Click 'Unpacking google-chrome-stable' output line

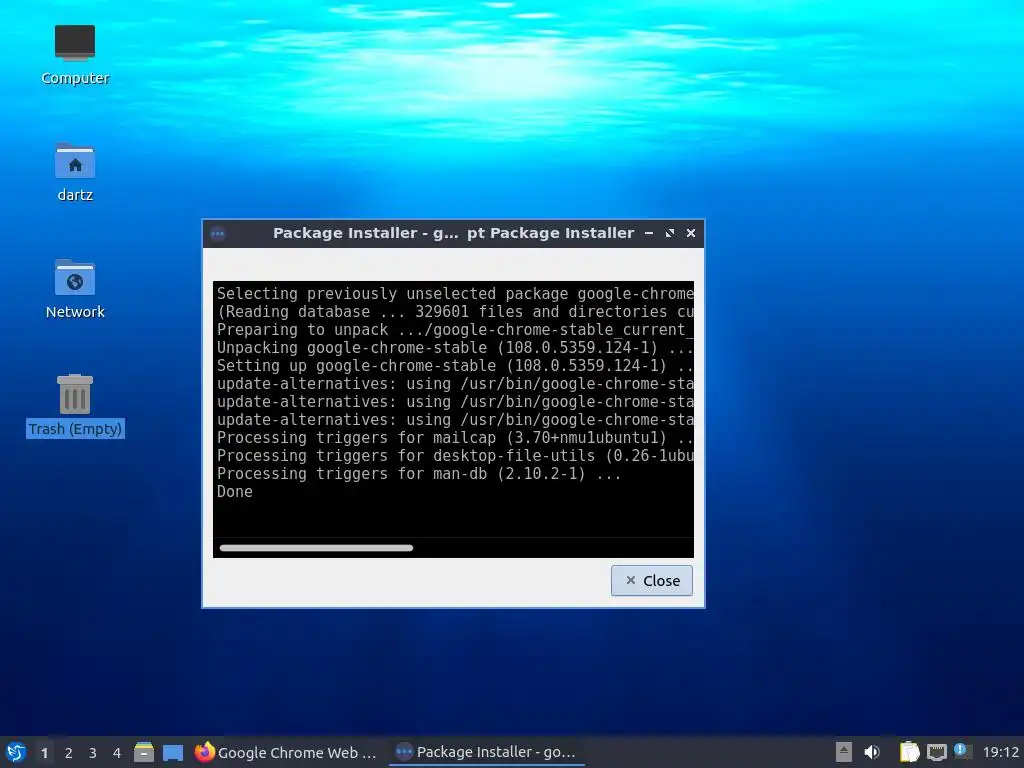tap(455, 347)
